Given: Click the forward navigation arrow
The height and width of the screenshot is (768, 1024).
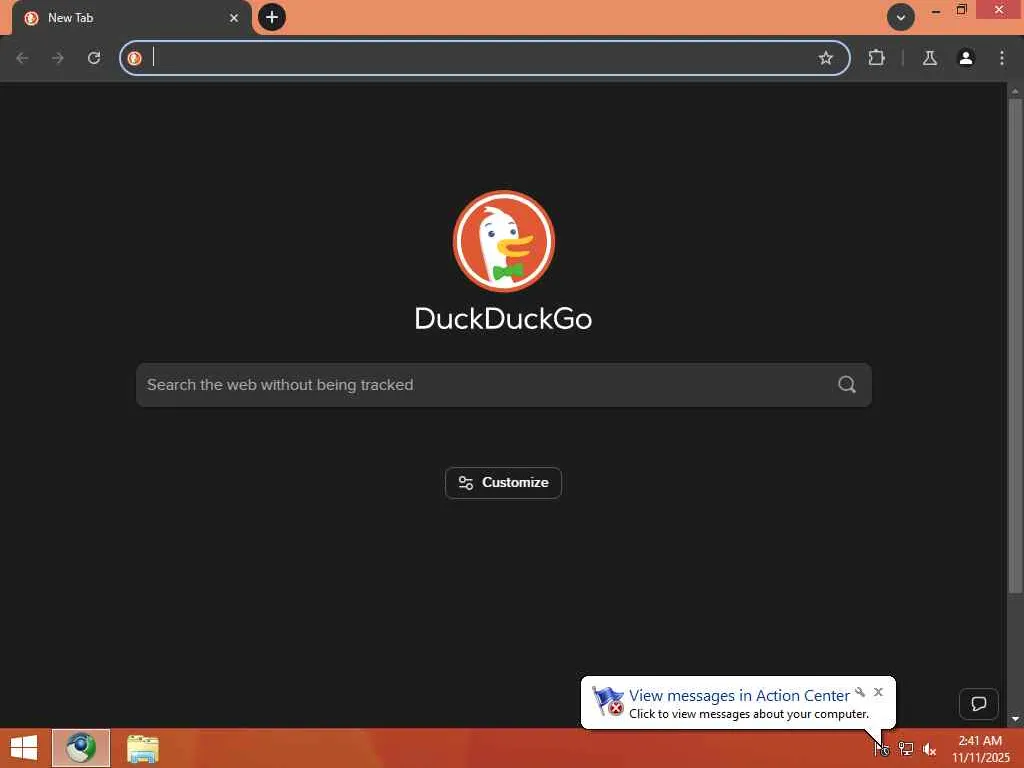Looking at the screenshot, I should pyautogui.click(x=58, y=58).
